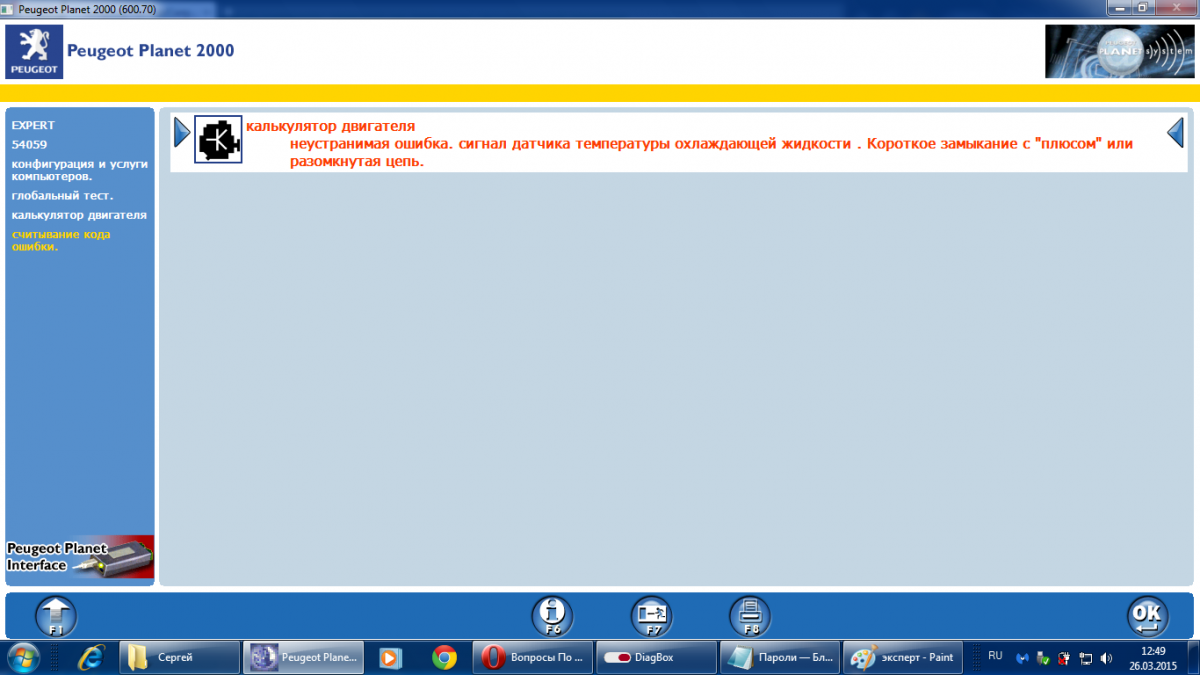Click the blue right-pointing arrow beside the fault
This screenshot has height=675, width=1200.
click(182, 132)
